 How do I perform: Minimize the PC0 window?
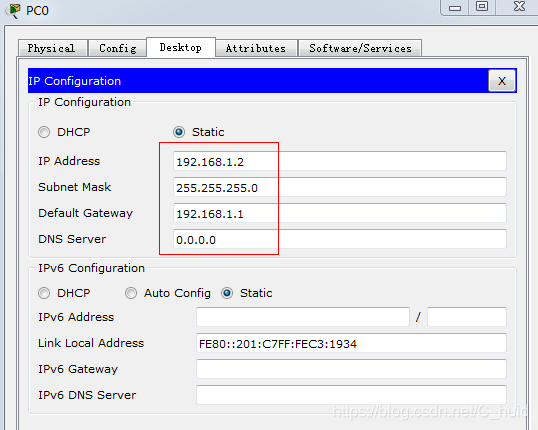pos(455,8)
